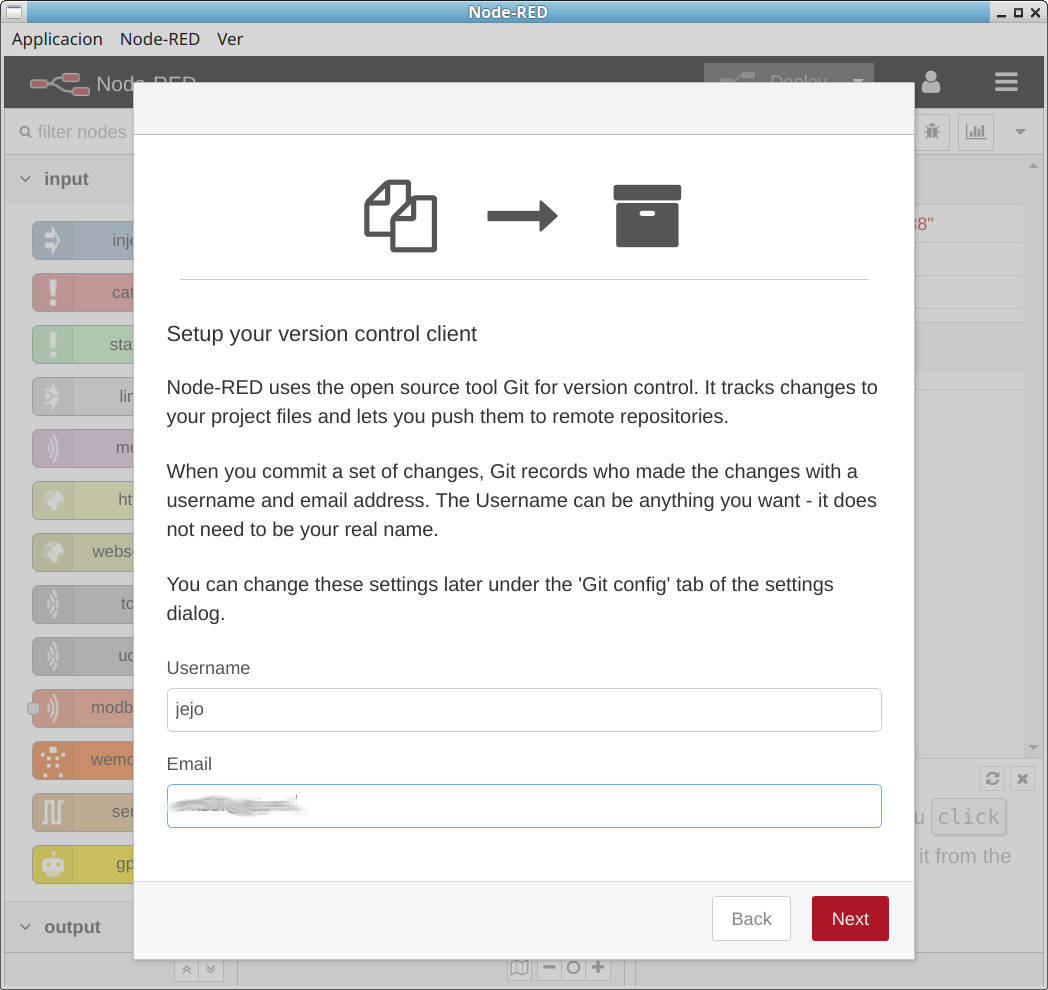Zoom out with the minus icon
This screenshot has width=1048, height=990.
(x=549, y=968)
